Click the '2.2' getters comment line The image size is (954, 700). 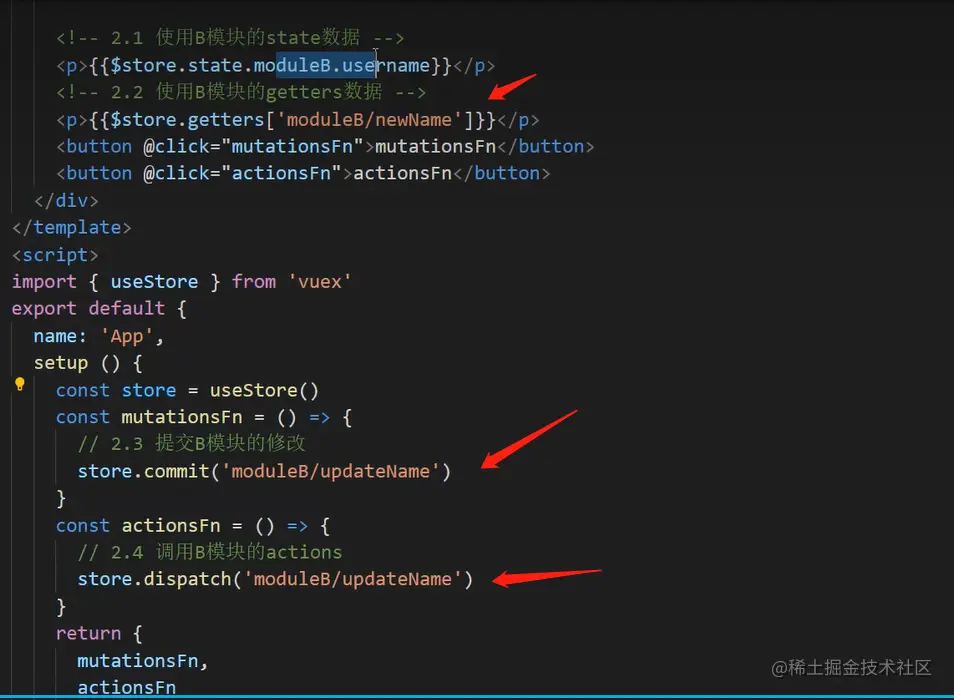(x=241, y=92)
